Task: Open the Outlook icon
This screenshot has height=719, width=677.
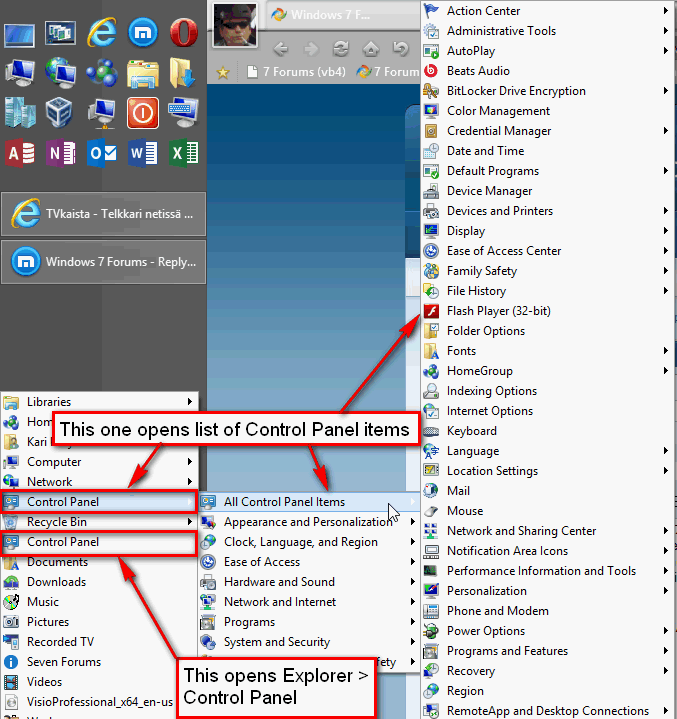Action: click(102, 153)
